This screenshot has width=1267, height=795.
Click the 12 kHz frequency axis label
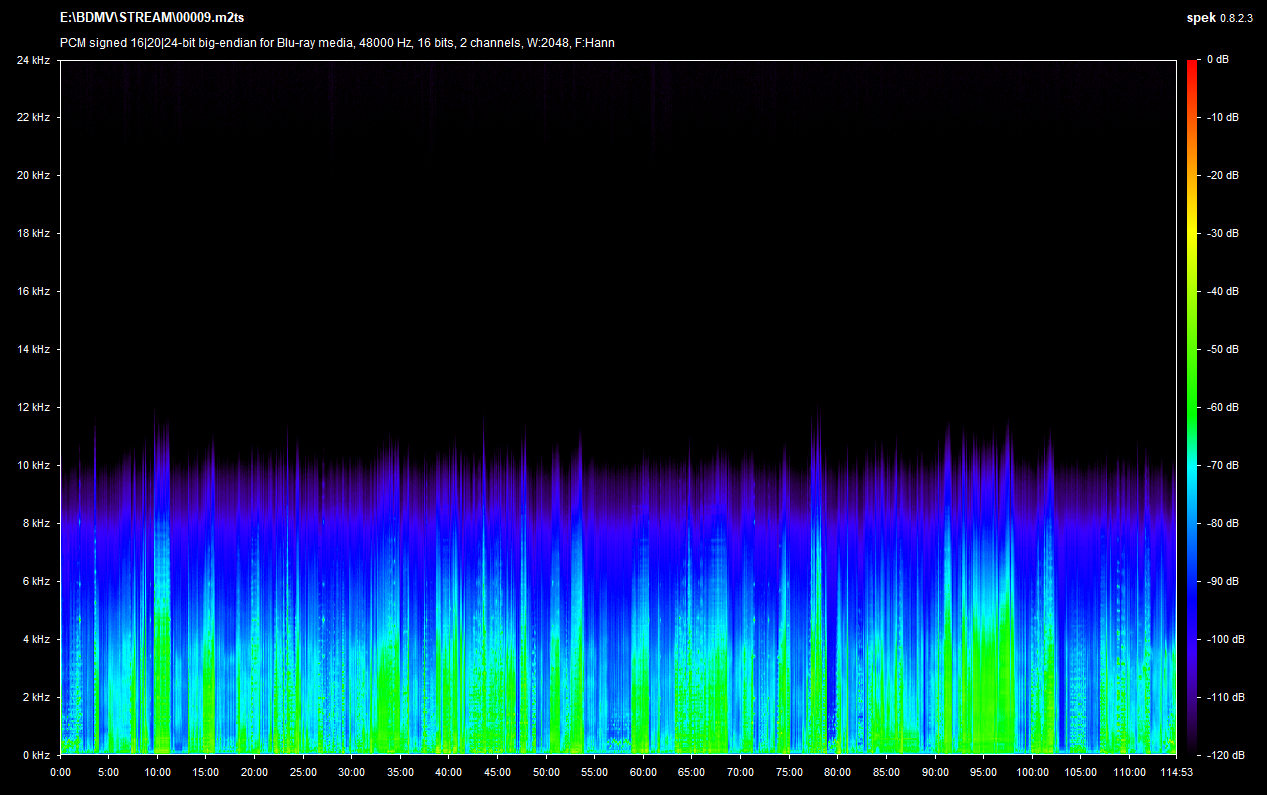point(33,408)
